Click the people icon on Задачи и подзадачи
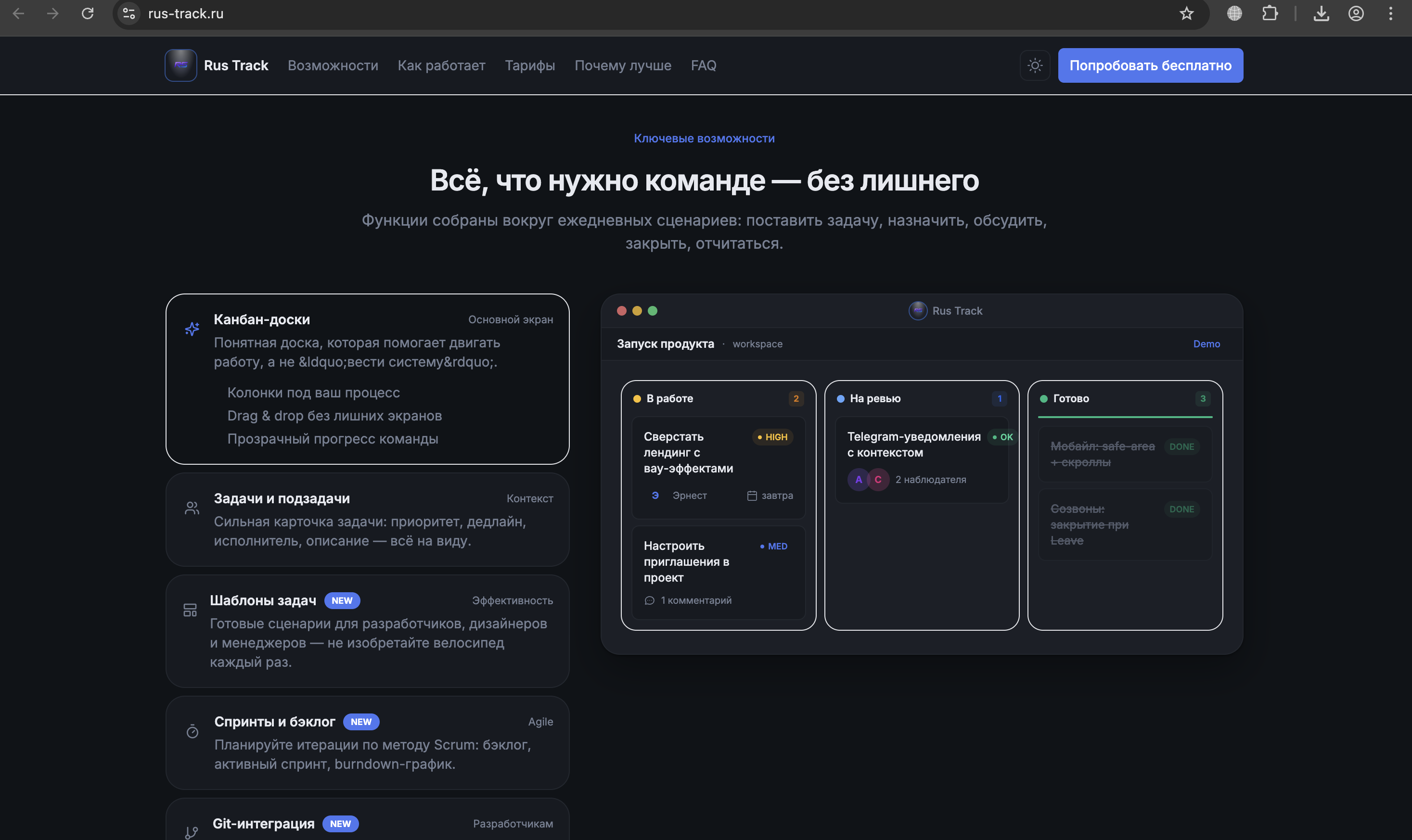Screen dimensions: 1412x840 [x=192, y=508]
